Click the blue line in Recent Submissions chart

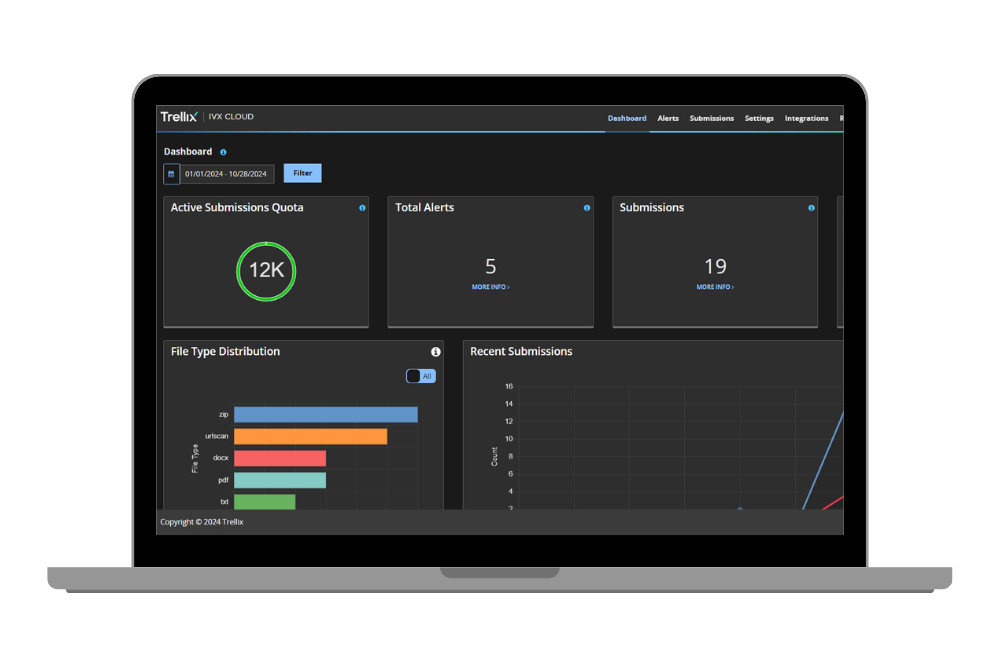click(823, 460)
